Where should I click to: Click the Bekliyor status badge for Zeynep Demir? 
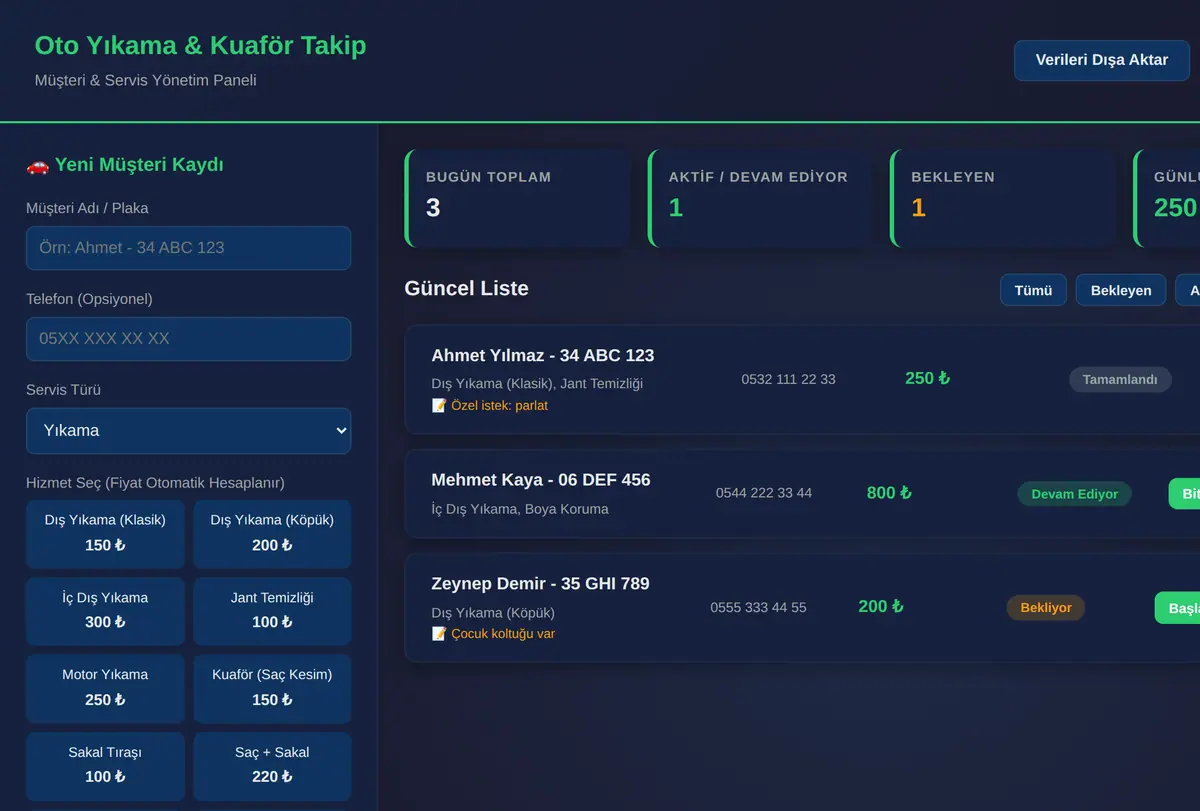click(1046, 608)
